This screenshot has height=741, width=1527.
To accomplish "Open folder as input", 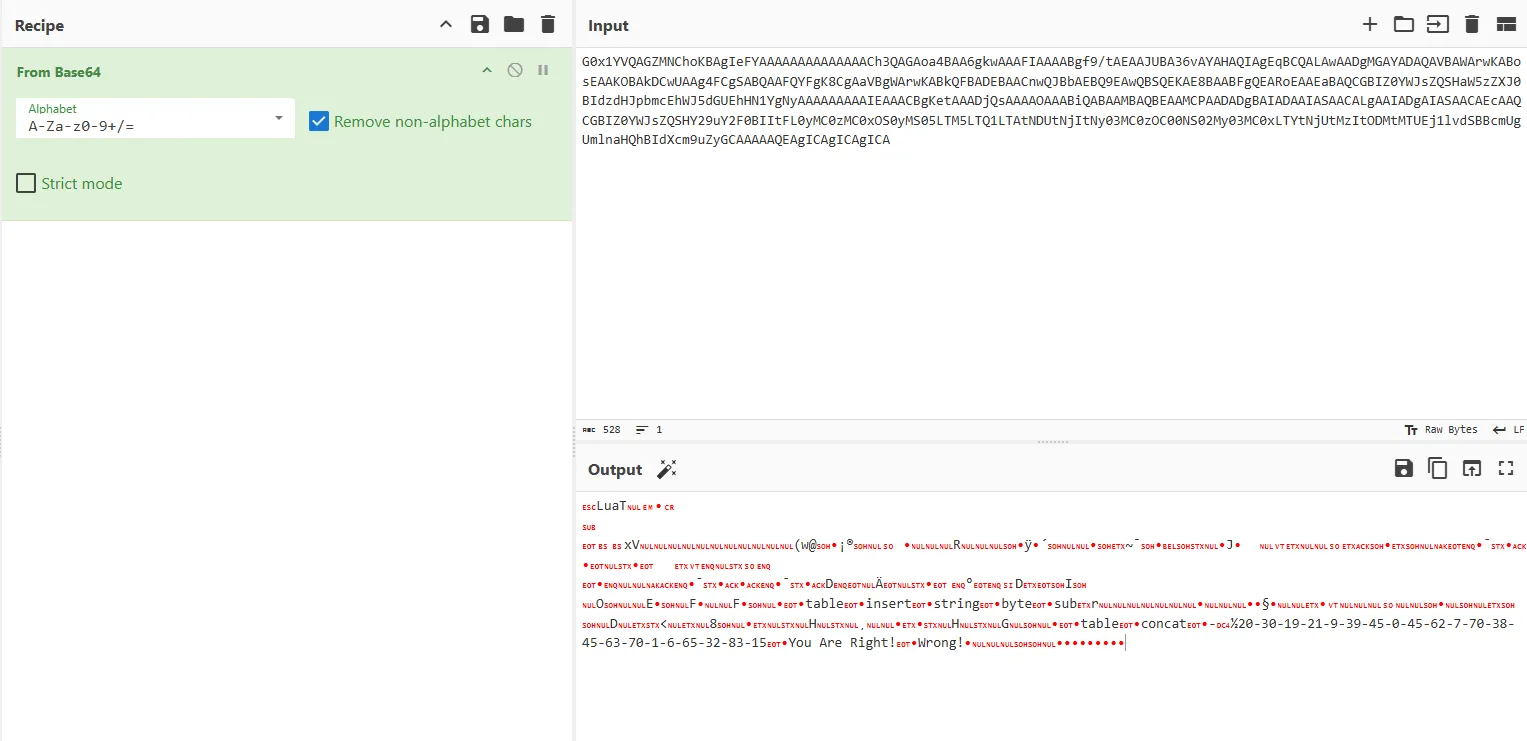I will pyautogui.click(x=1404, y=25).
